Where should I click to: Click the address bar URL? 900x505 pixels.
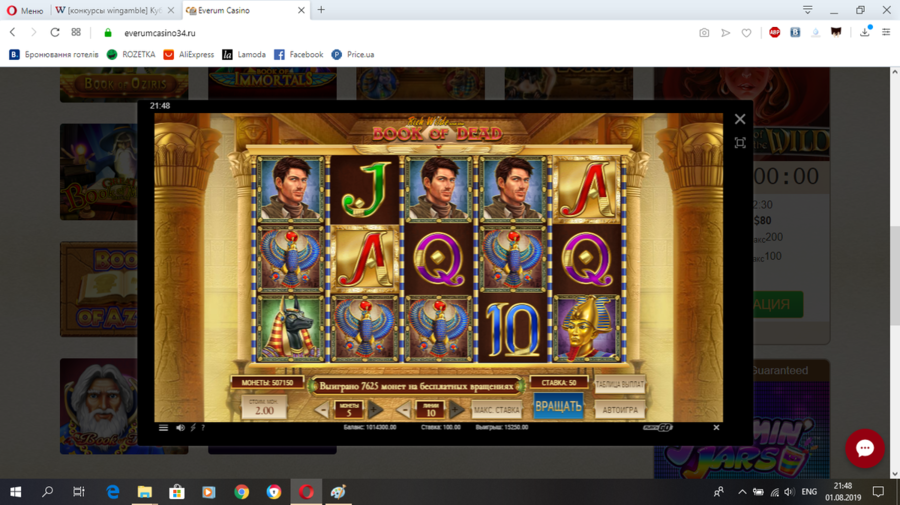(160, 33)
